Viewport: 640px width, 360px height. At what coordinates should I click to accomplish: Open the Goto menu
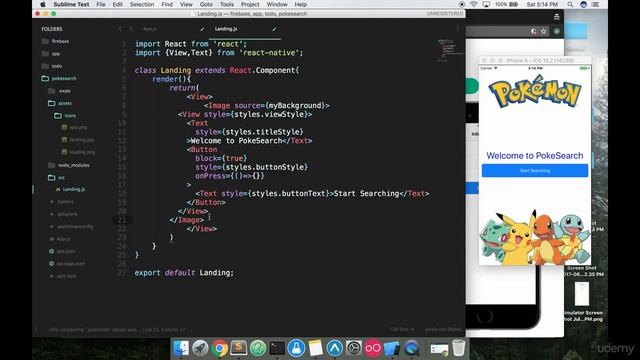(206, 4)
